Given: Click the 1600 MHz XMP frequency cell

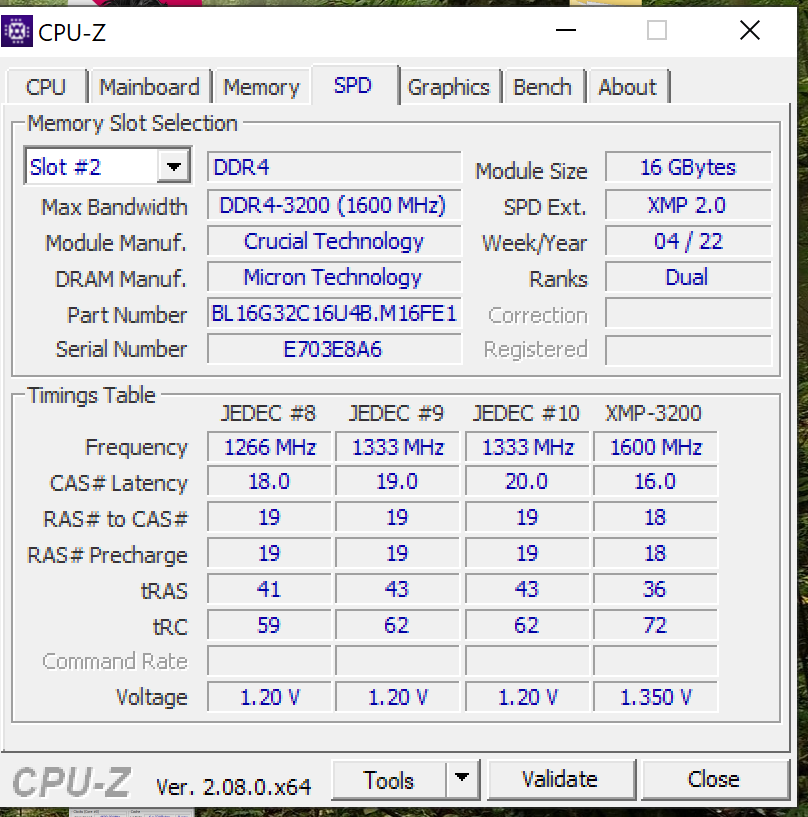Looking at the screenshot, I should coord(655,447).
